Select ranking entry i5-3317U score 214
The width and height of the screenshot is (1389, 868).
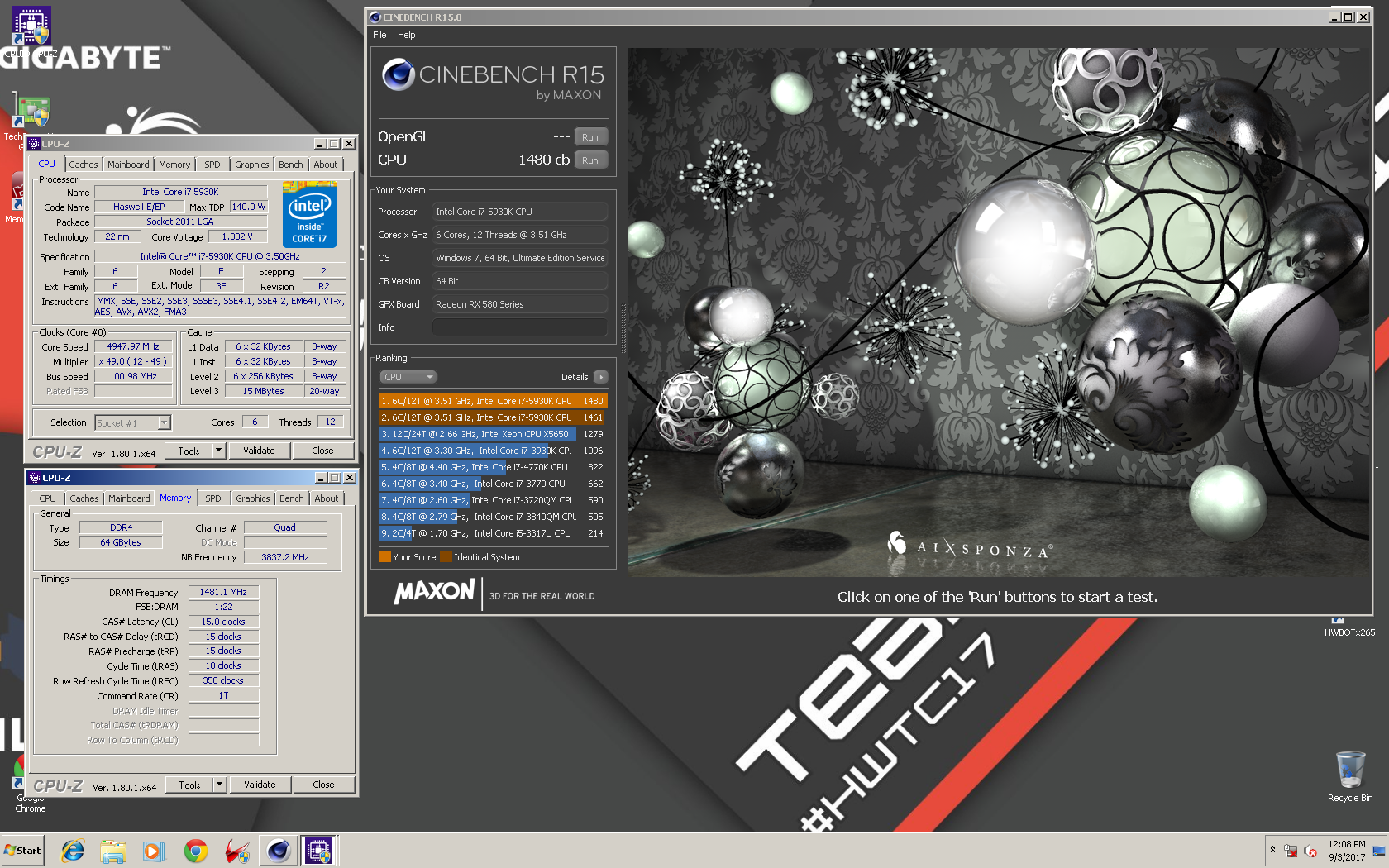[493, 533]
